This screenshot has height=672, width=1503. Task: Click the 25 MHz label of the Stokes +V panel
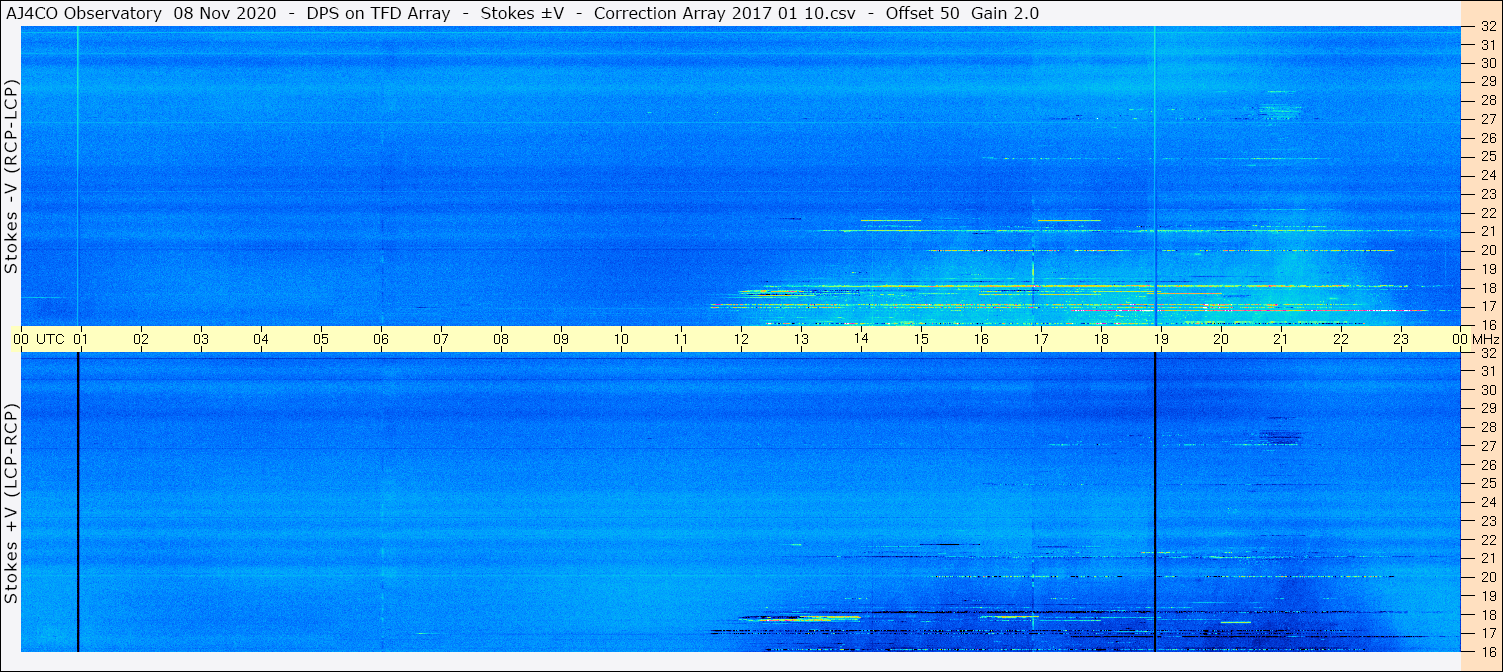coord(1487,483)
